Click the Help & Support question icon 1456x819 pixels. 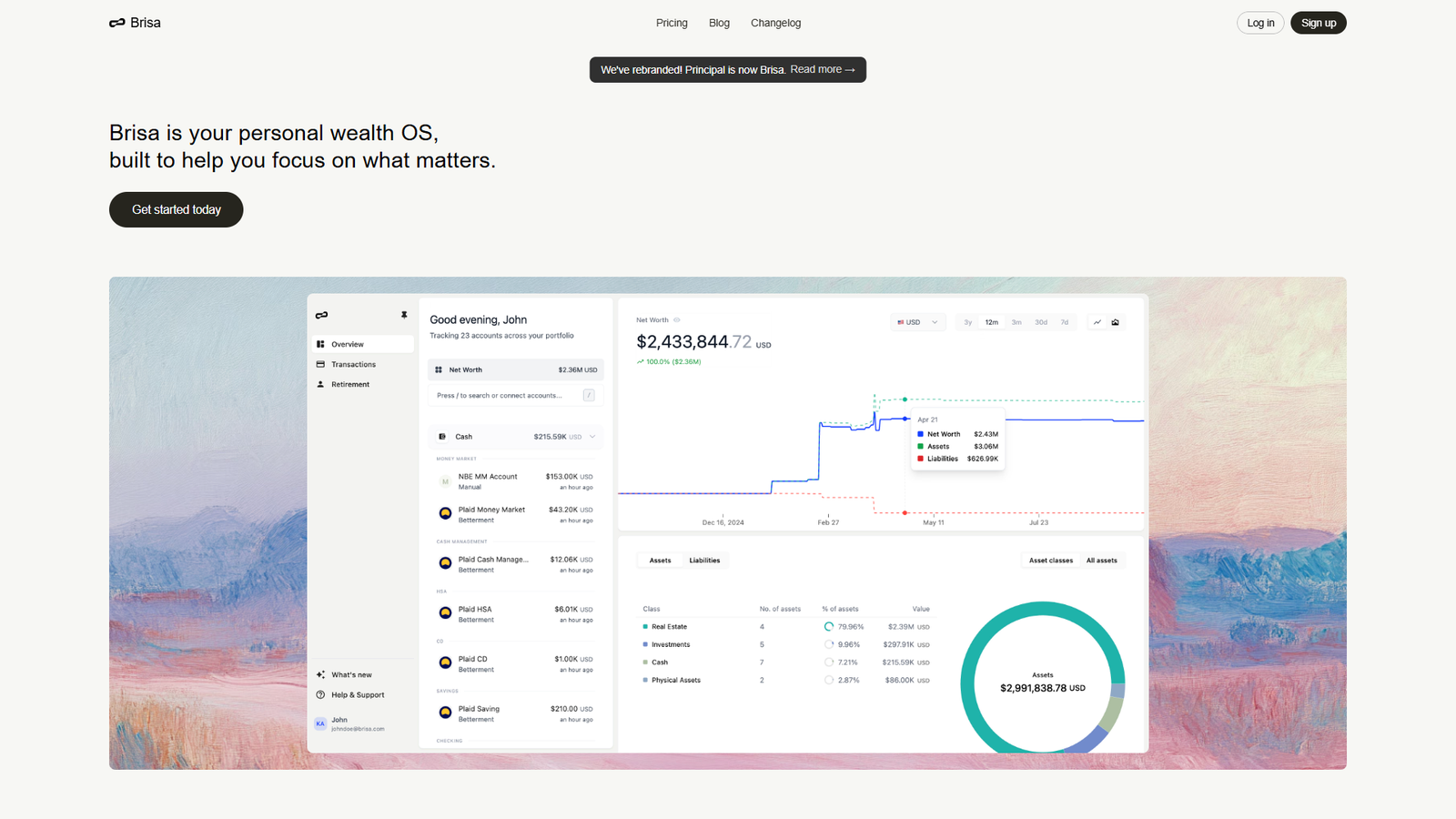point(320,694)
